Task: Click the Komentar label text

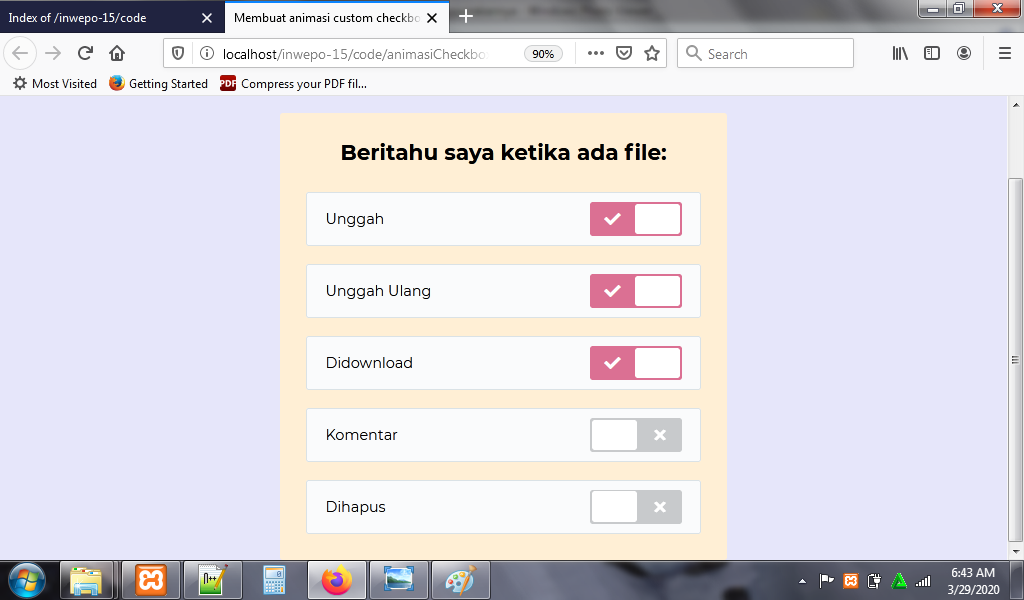Action: click(361, 435)
